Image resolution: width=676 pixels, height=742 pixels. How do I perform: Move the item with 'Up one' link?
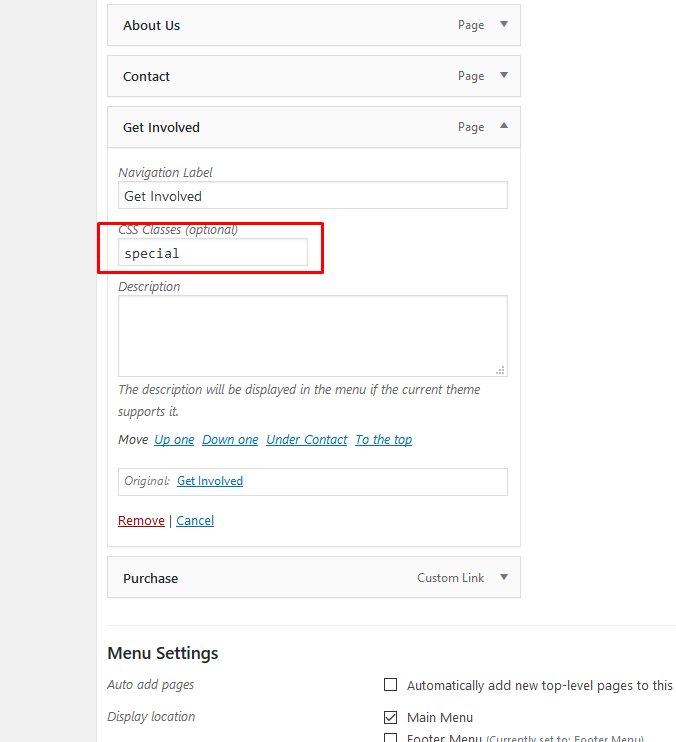(x=174, y=440)
